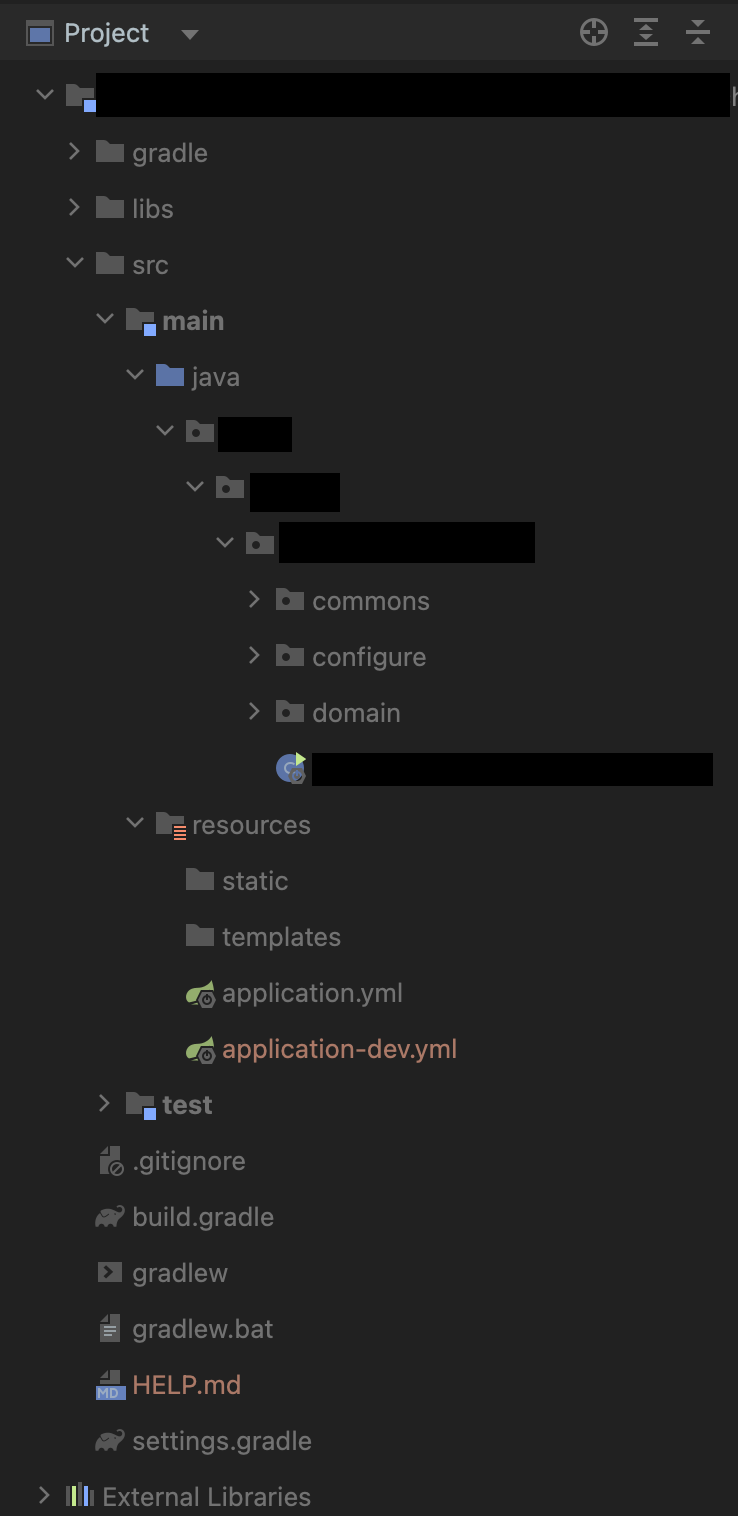
Task: Open the Project view dropdown arrow
Action: tap(189, 34)
